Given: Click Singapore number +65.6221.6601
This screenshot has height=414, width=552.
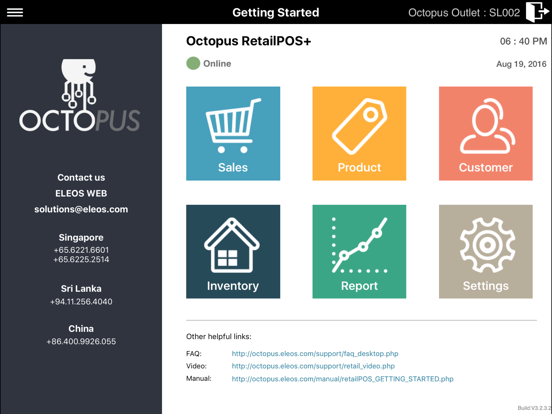Looking at the screenshot, I should click(81, 250).
